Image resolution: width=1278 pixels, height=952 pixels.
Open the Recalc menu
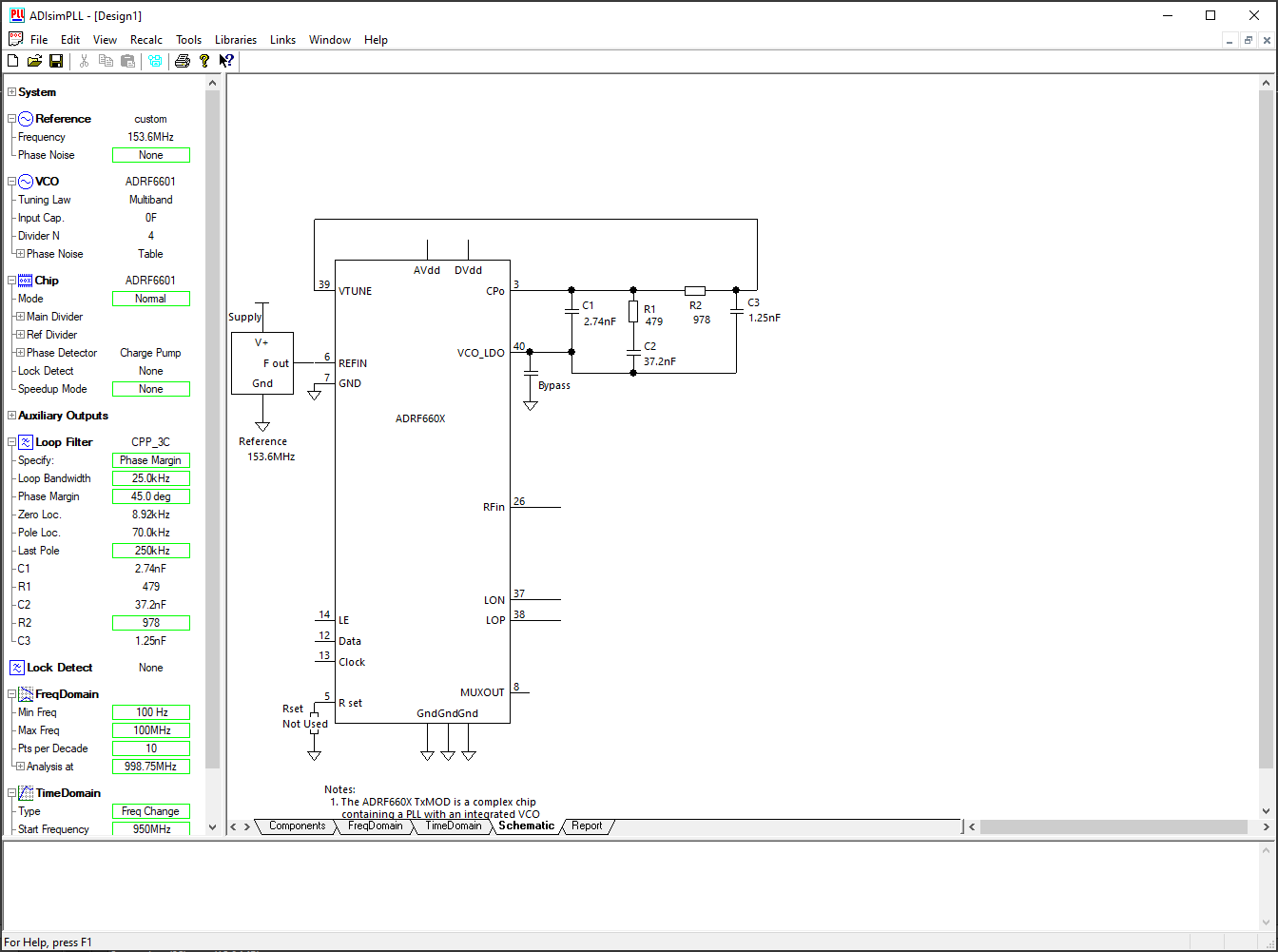pyautogui.click(x=146, y=40)
